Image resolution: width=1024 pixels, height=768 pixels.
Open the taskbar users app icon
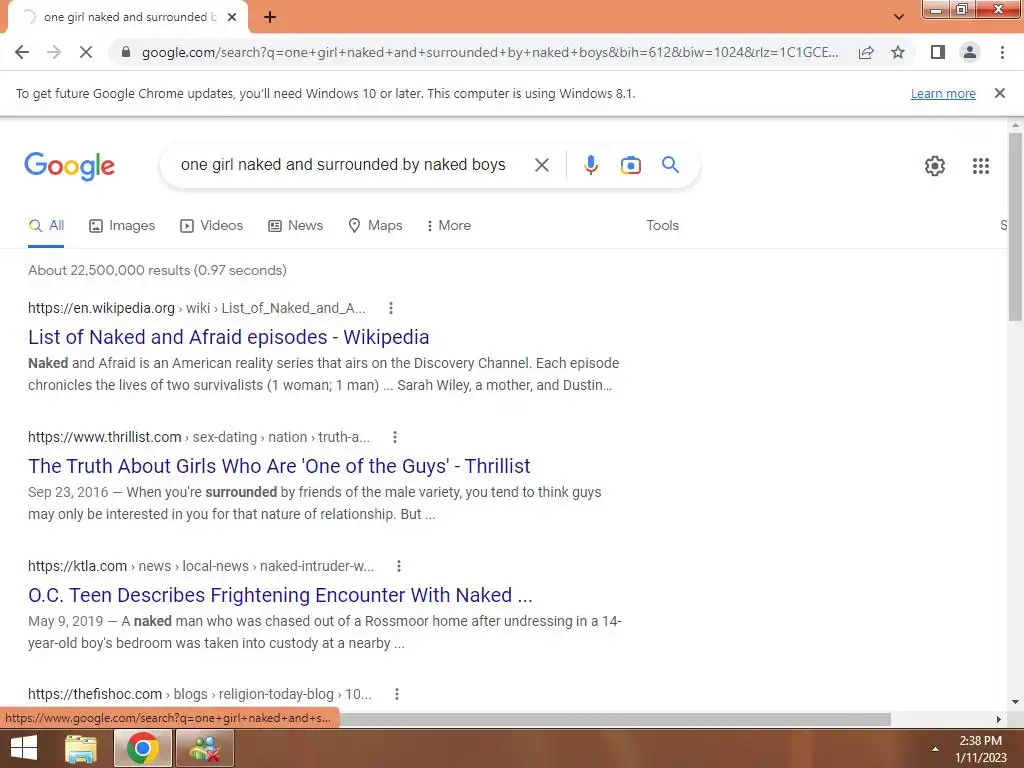click(204, 748)
